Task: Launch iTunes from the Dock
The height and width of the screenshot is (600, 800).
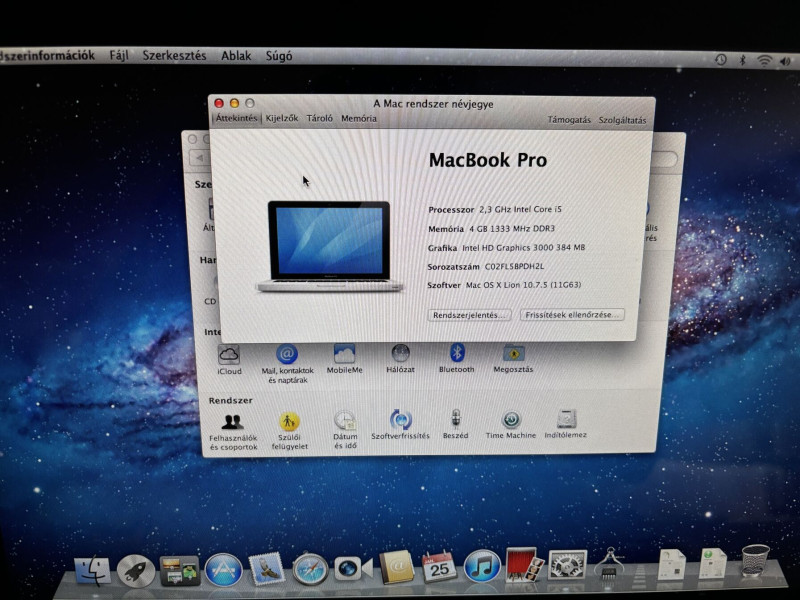Action: pyautogui.click(x=482, y=566)
